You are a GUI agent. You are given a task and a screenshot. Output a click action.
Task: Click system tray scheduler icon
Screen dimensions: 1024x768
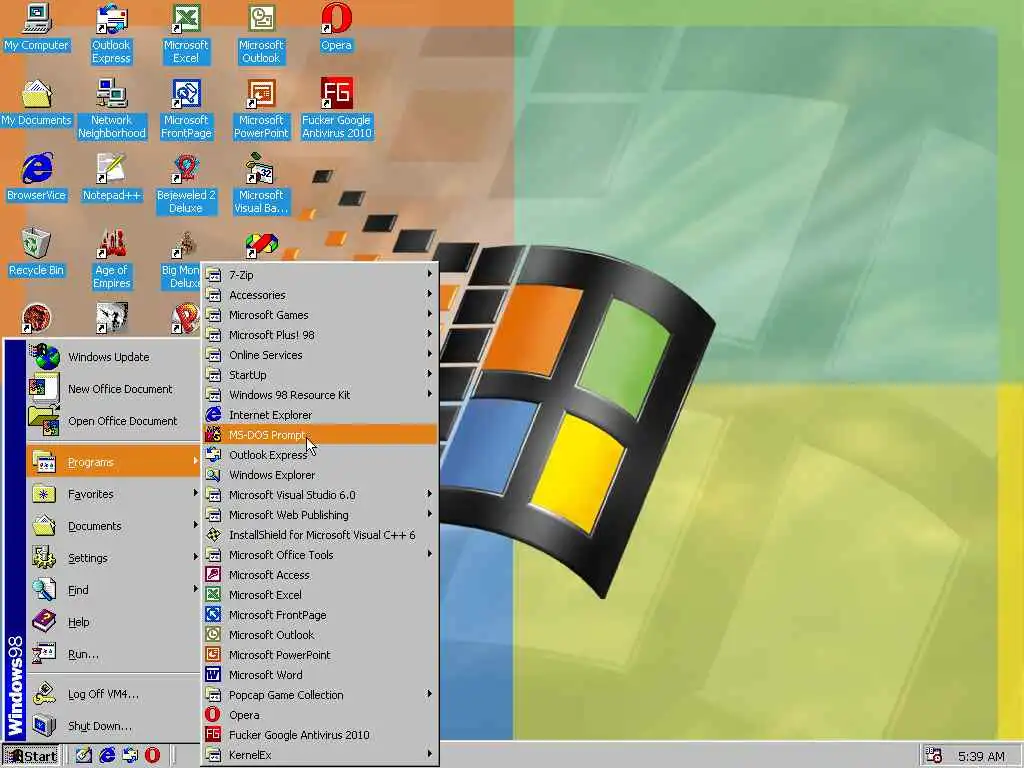point(934,756)
